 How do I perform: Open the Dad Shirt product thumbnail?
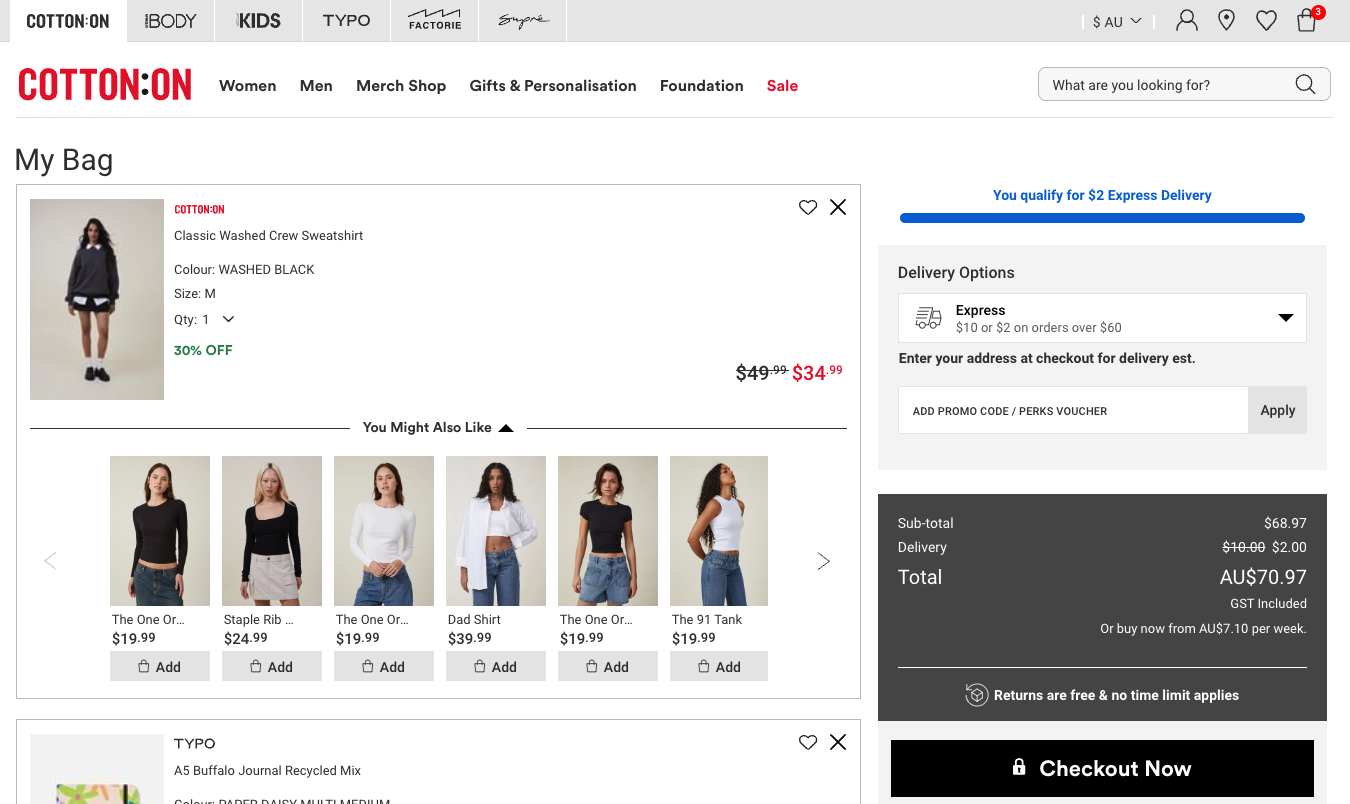click(x=496, y=531)
